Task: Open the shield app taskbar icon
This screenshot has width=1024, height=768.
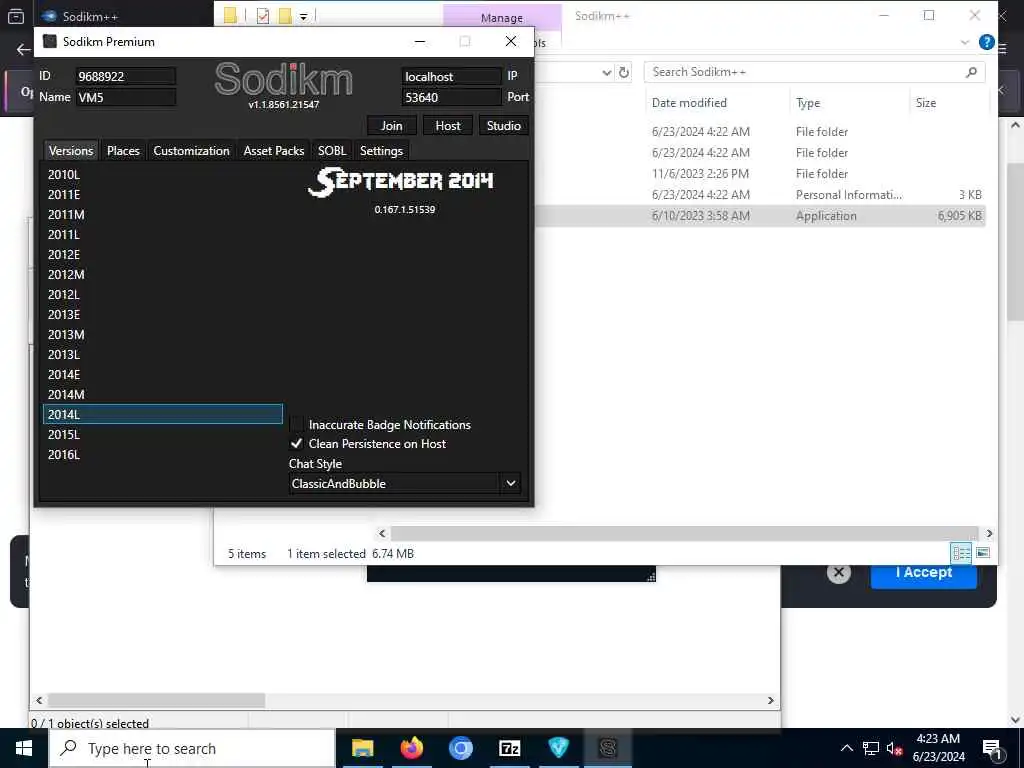Action: click(x=558, y=748)
